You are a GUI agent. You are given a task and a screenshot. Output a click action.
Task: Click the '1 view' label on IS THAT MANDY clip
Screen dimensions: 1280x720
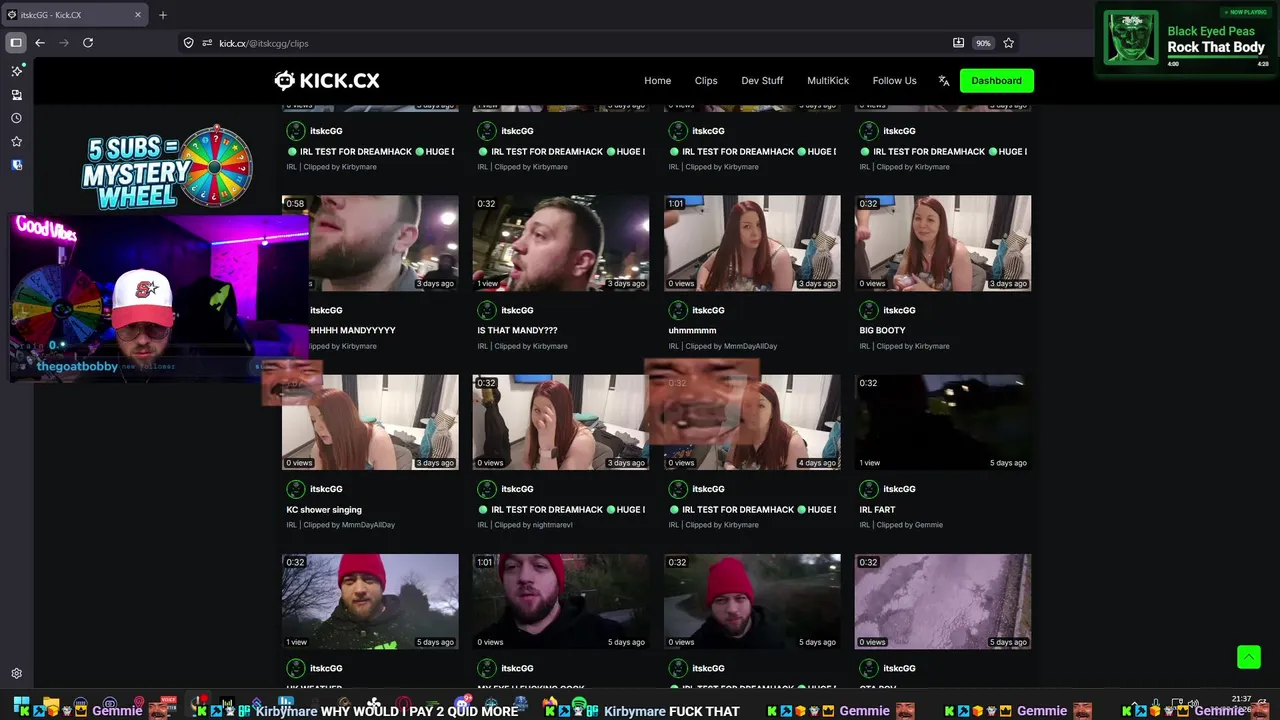pyautogui.click(x=487, y=284)
